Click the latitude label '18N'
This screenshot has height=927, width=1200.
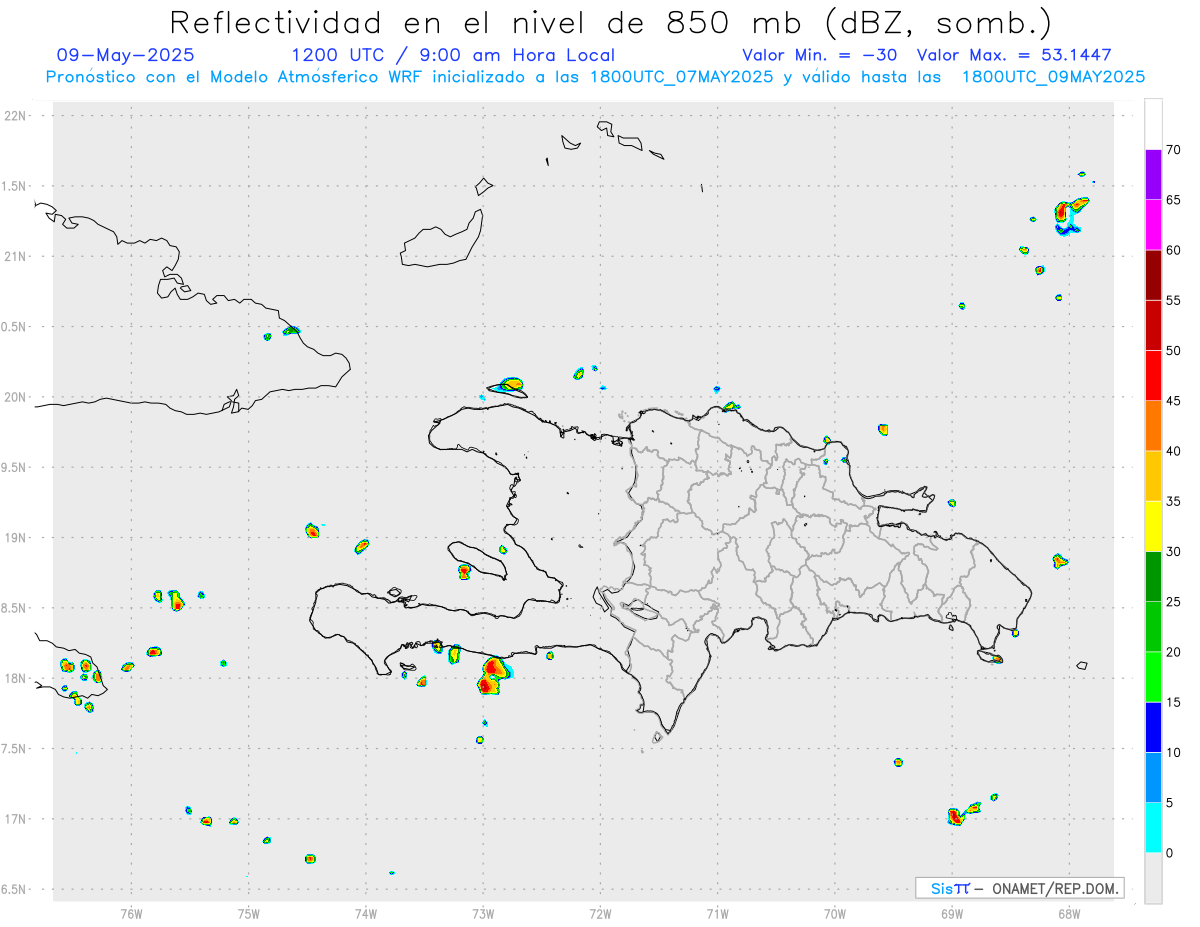[x=17, y=678]
